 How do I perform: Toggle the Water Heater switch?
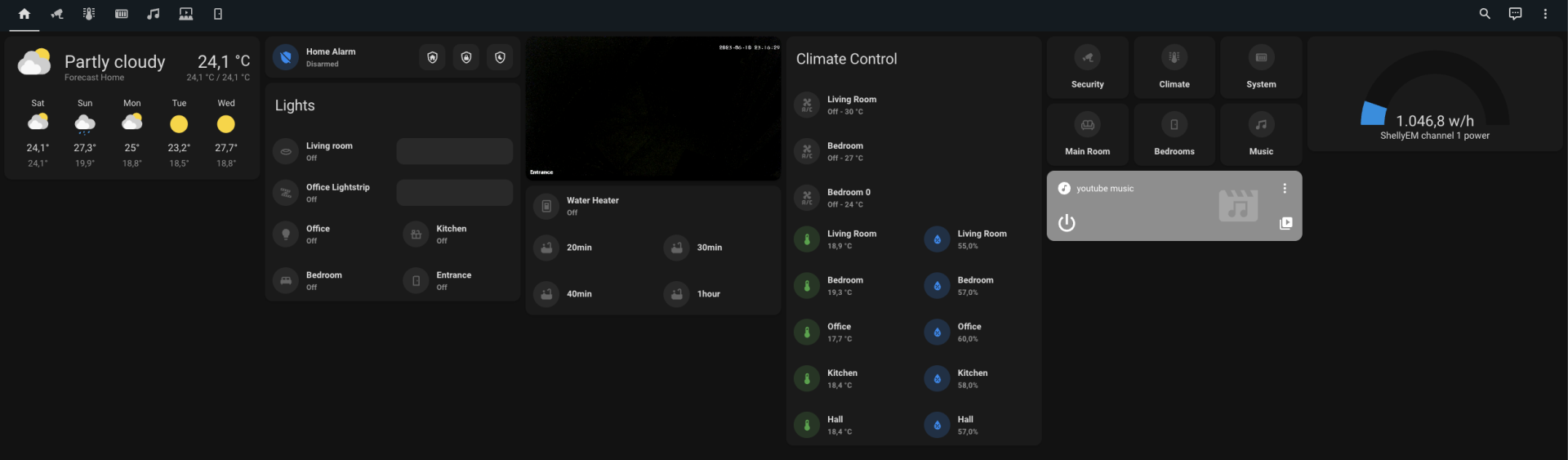point(546,206)
